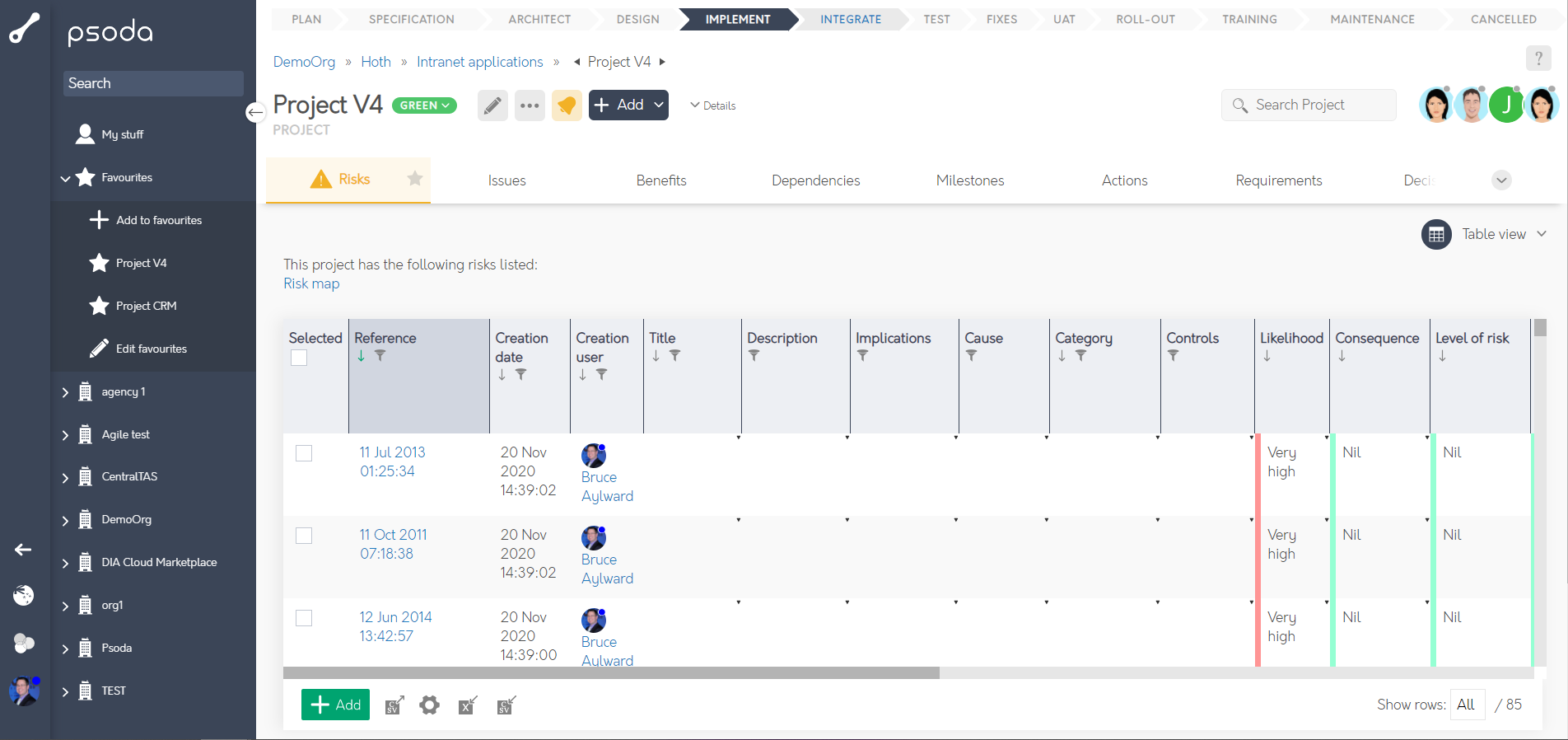Open the Table view dropdown
Viewport: 1568px width, 740px height.
coord(1484,234)
